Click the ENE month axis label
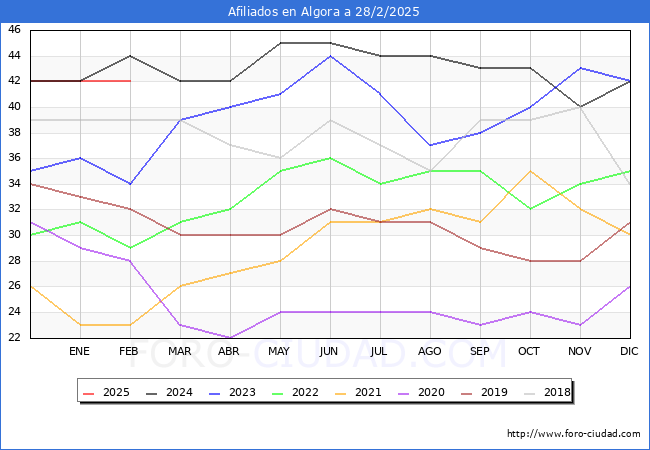 click(x=79, y=351)
